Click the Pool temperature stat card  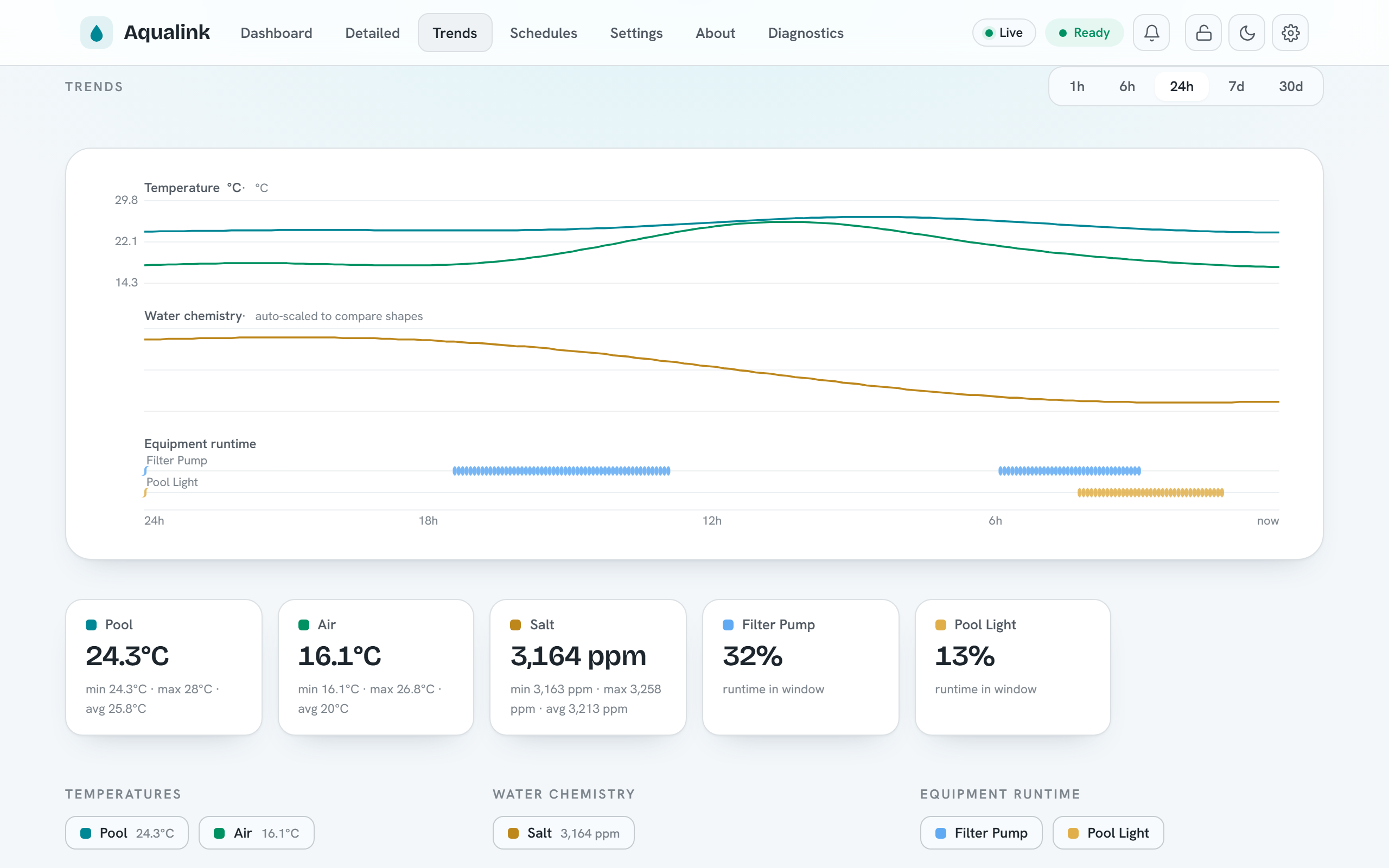pos(164,667)
